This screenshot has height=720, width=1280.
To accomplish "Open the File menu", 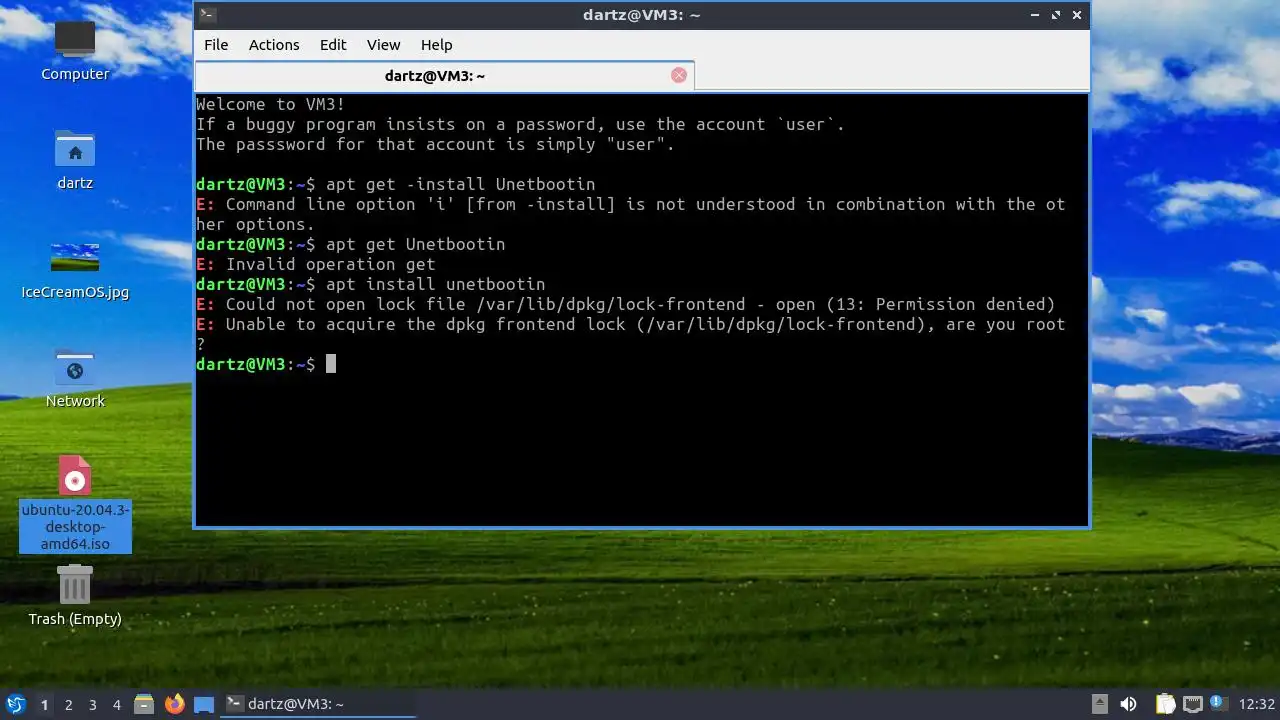I will tap(216, 45).
